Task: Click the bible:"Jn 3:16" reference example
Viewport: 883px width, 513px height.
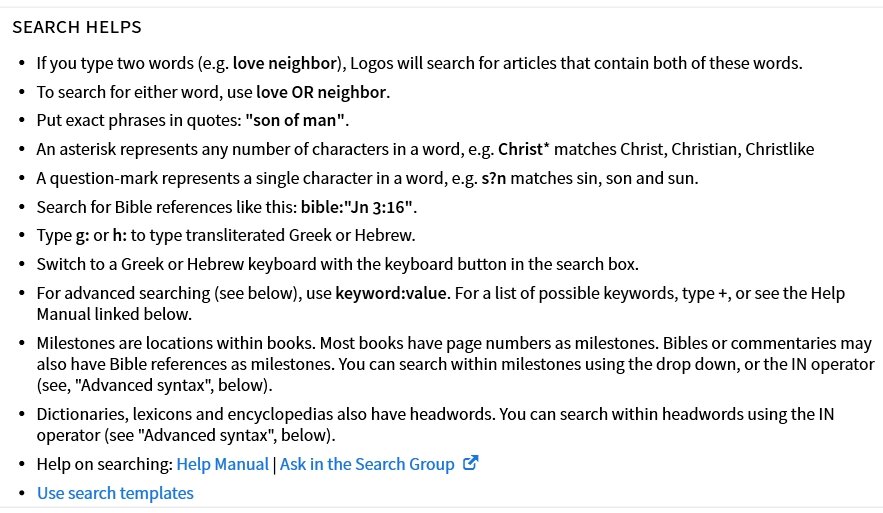Action: point(357,207)
